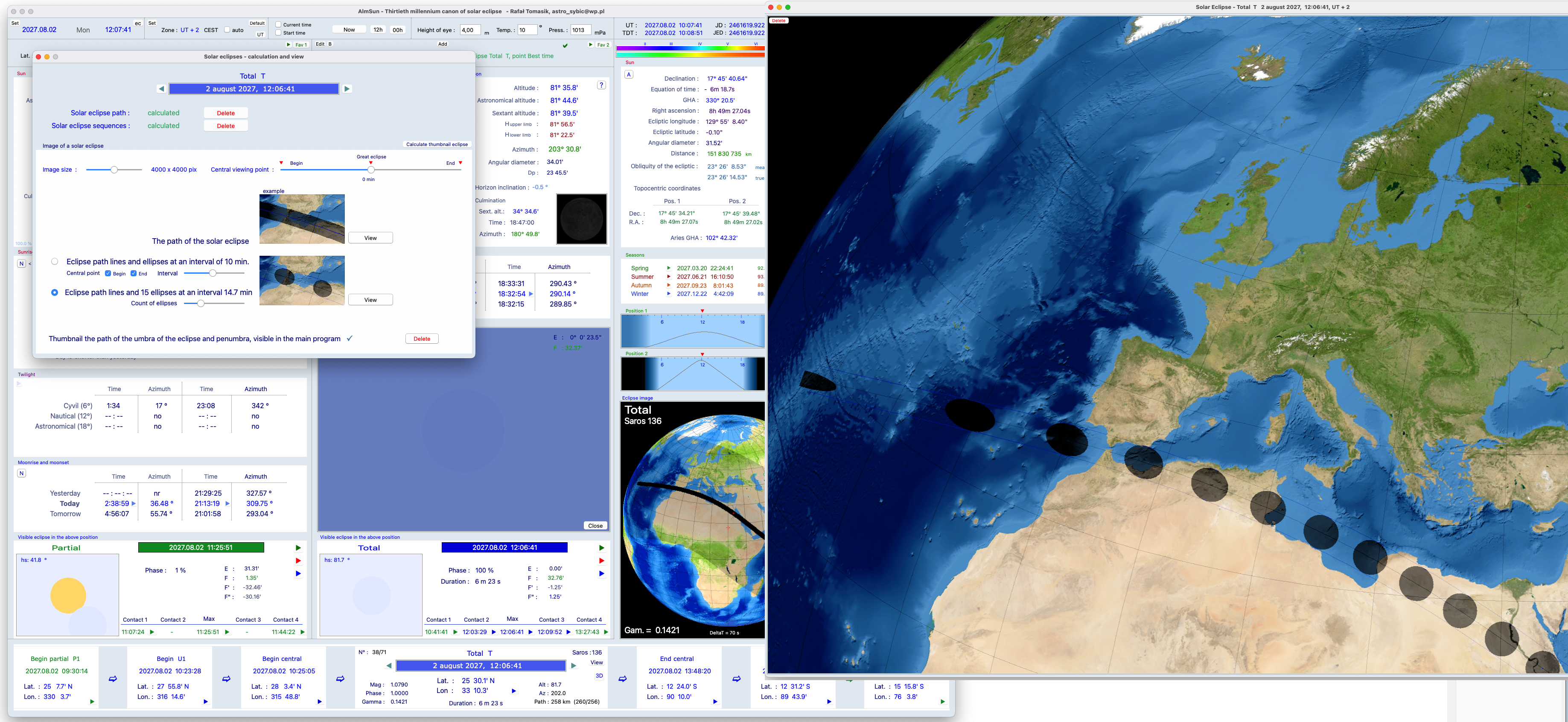The image size is (1568, 722).
Task: View eclipse path lines with ellipses image
Action: 371,300
